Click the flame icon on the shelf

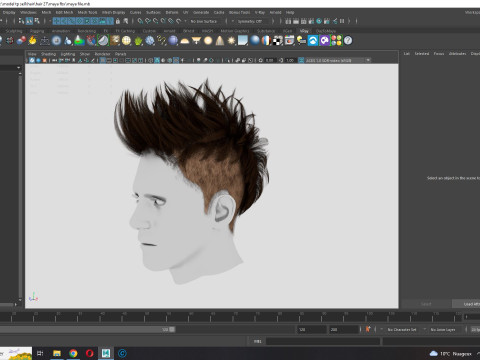[33, 41]
